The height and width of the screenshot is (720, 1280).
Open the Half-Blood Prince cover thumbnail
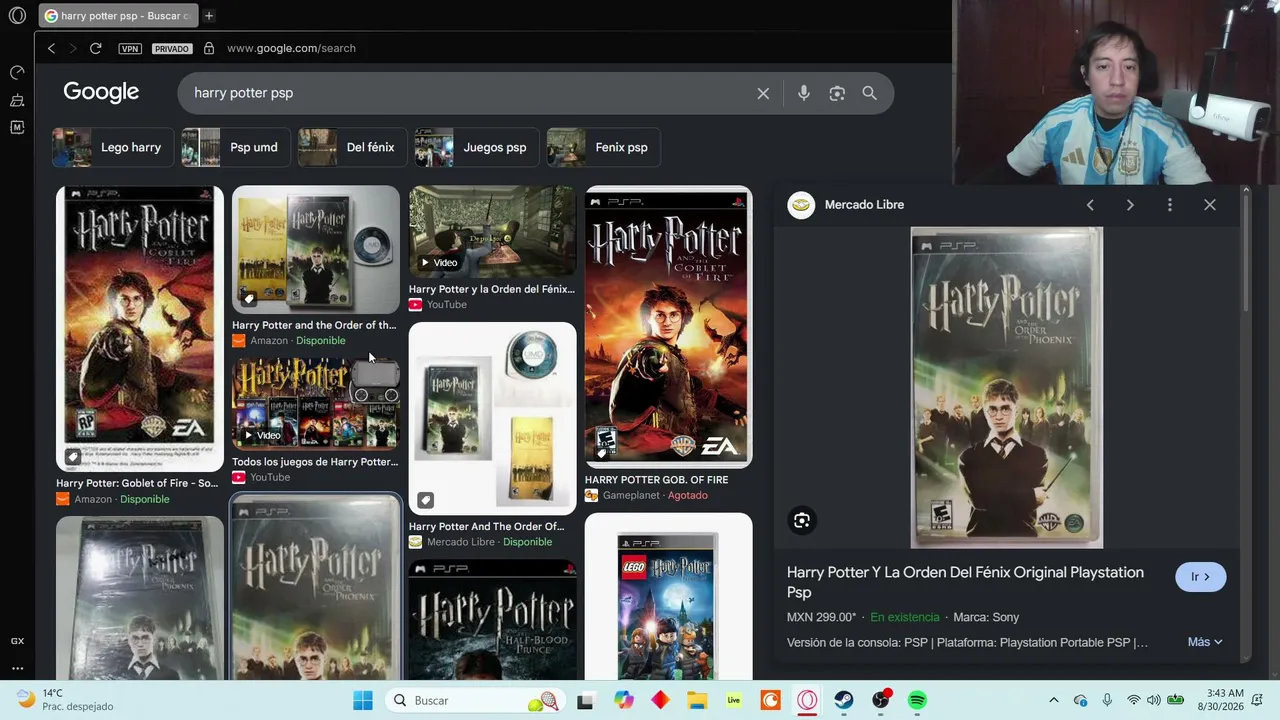492,620
